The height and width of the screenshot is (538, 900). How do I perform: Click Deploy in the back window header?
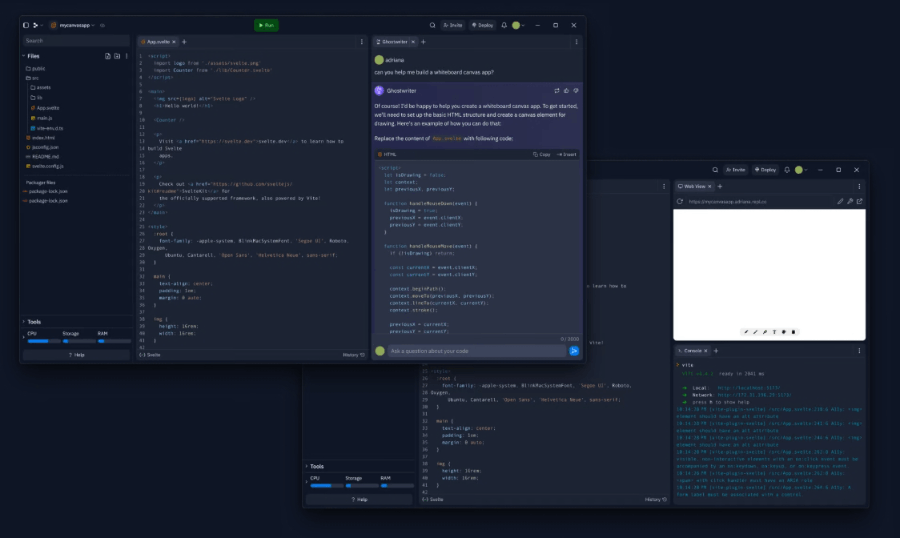point(765,170)
